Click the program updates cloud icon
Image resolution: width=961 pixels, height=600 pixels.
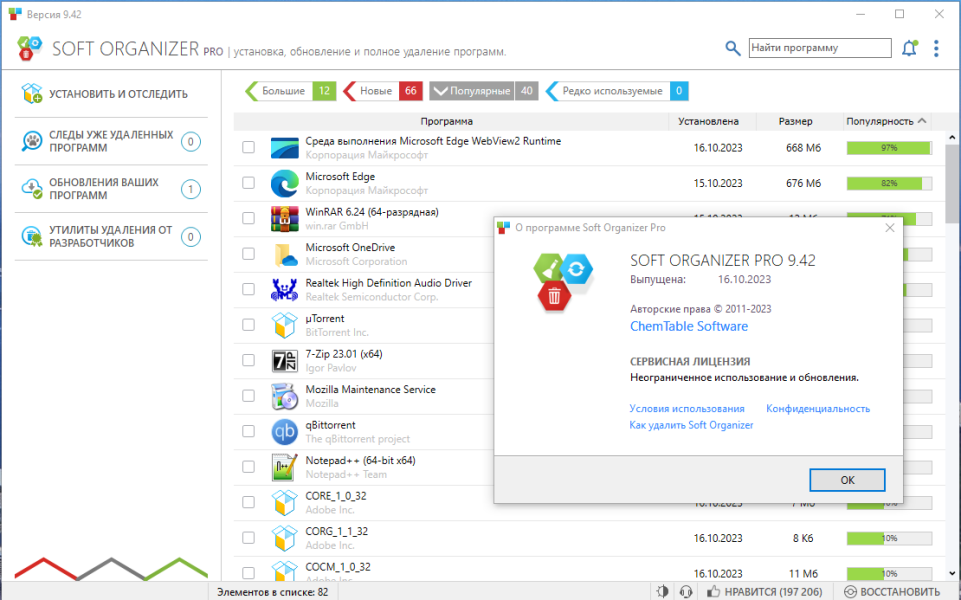pyautogui.click(x=32, y=188)
